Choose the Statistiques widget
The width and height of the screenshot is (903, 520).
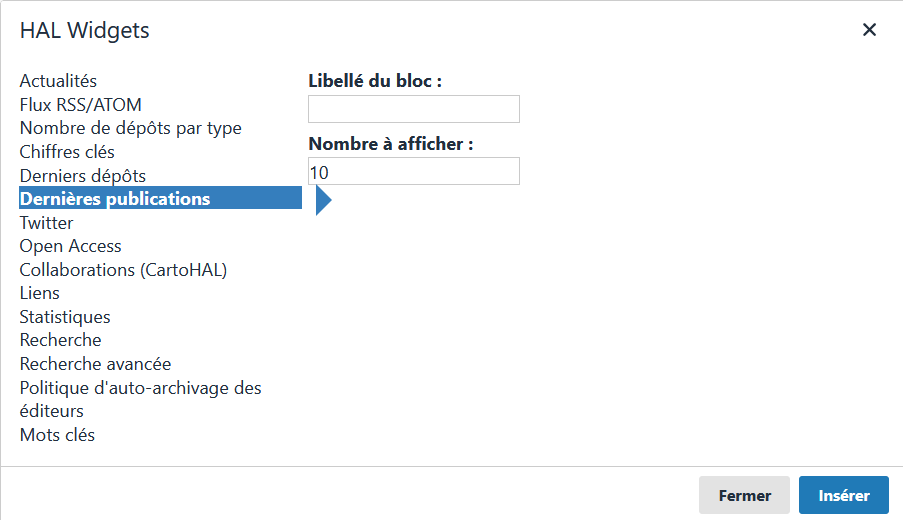tap(65, 317)
